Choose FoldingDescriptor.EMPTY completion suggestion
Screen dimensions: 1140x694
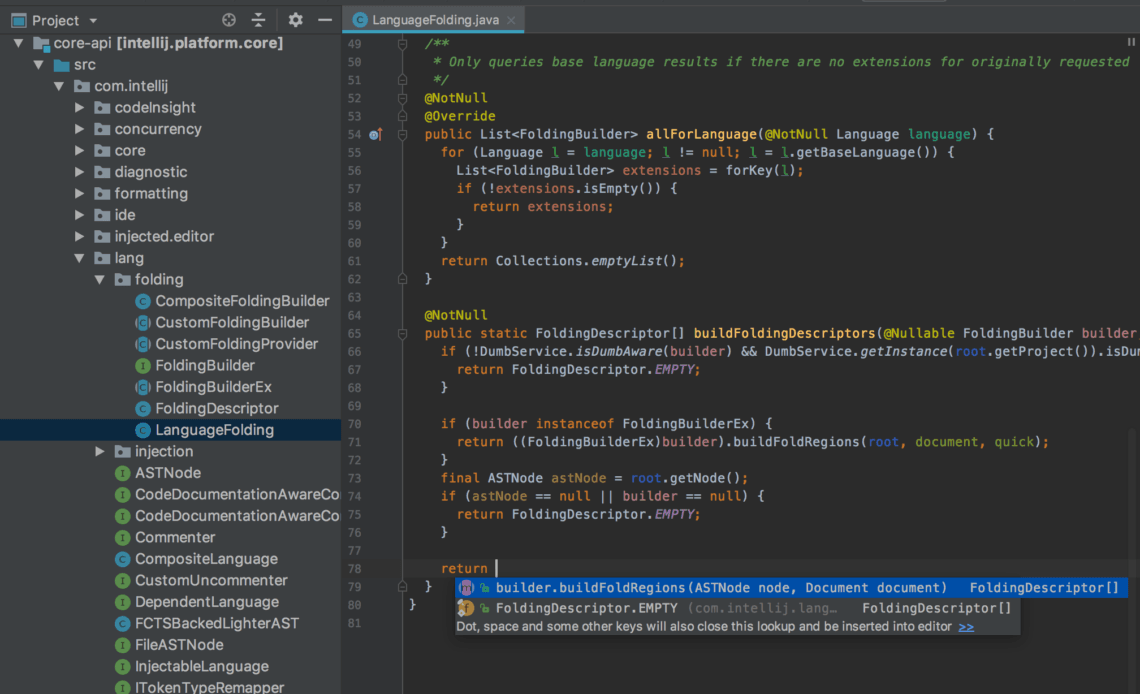(737, 608)
